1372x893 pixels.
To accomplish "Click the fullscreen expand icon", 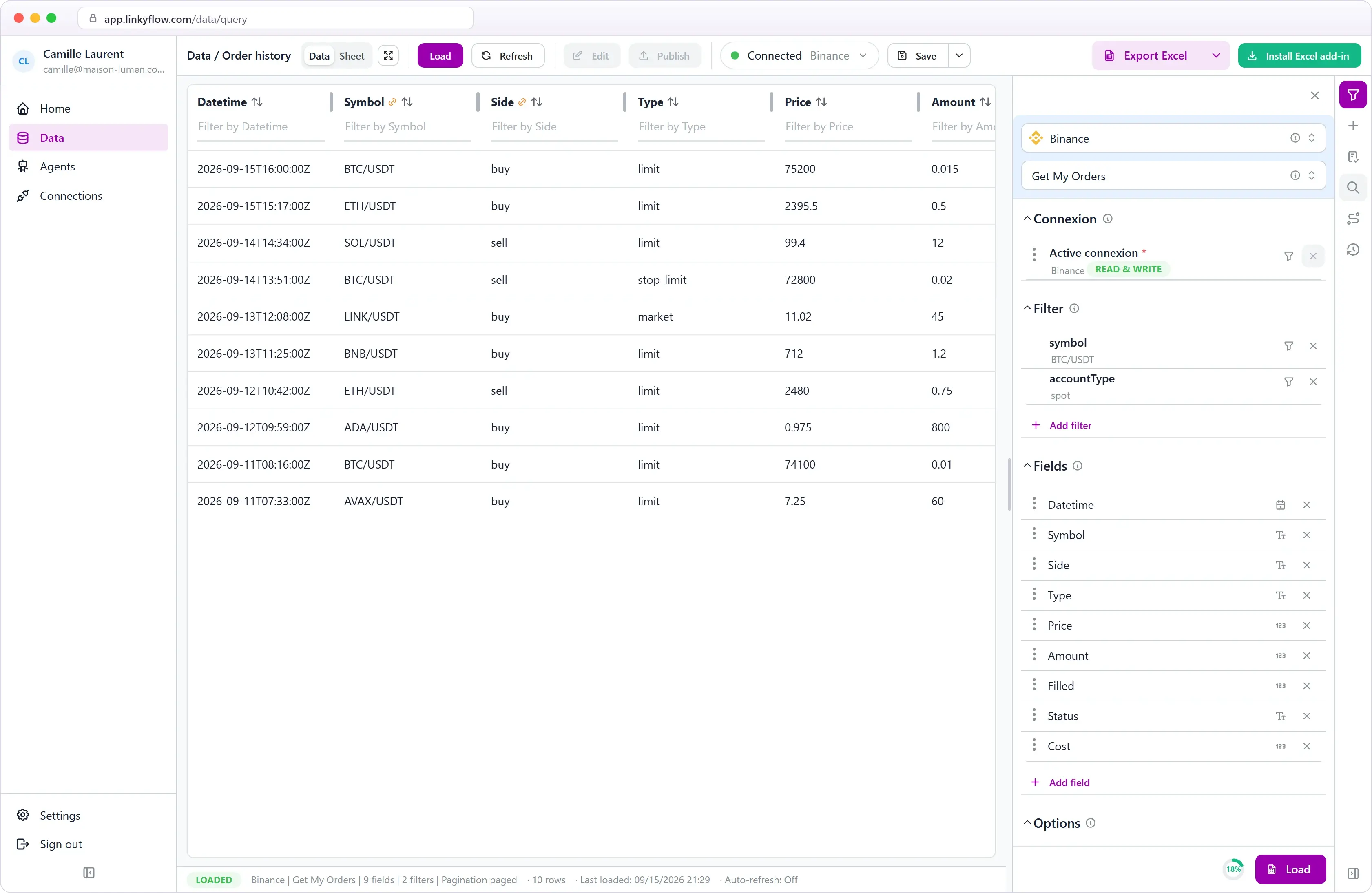I will click(x=388, y=56).
